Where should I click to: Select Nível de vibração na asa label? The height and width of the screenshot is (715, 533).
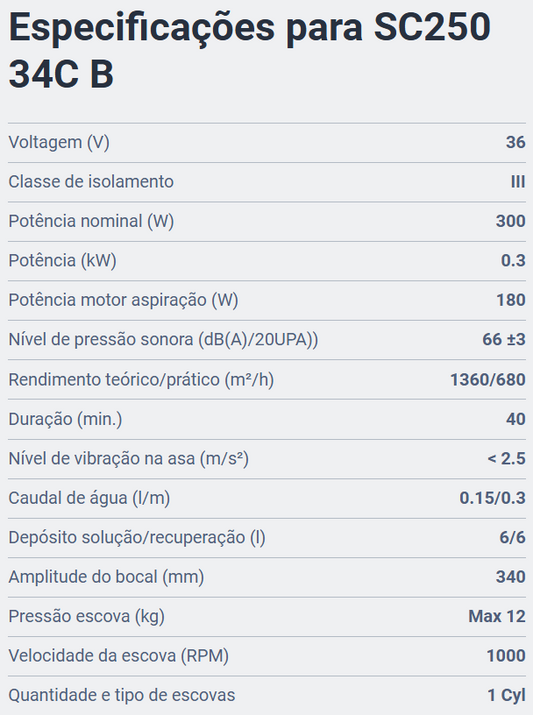129,458
